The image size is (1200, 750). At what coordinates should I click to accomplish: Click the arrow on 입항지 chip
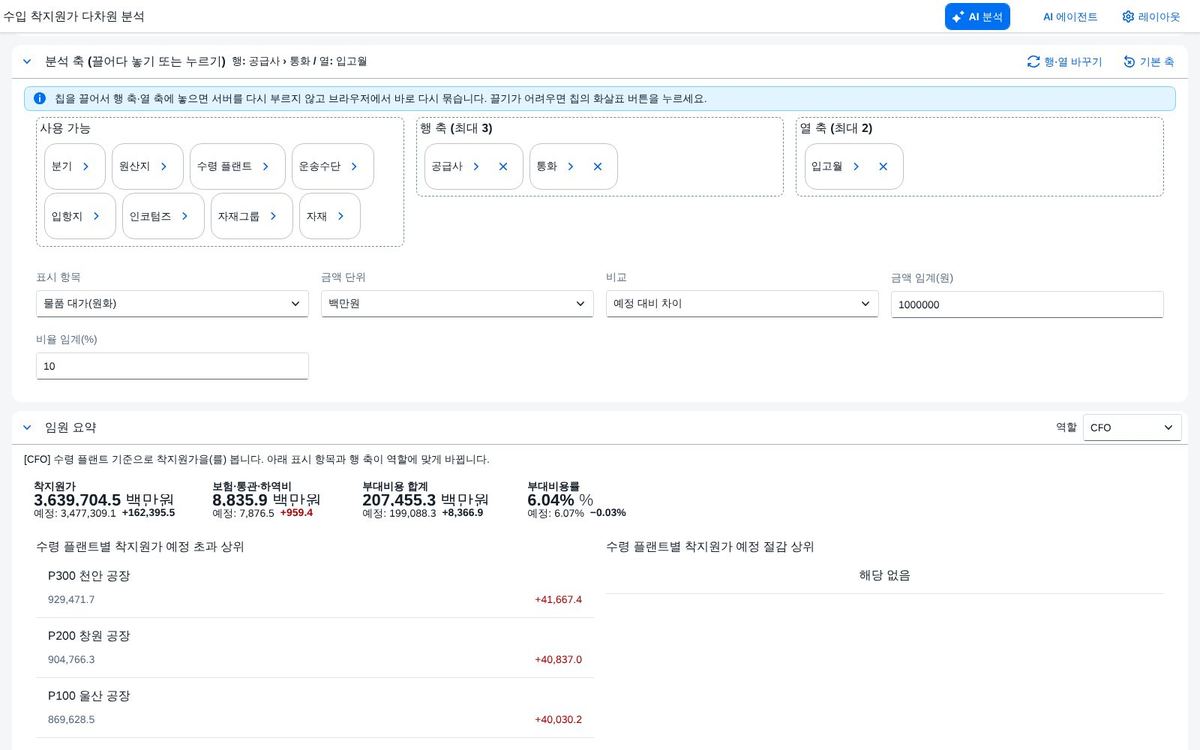(96, 216)
